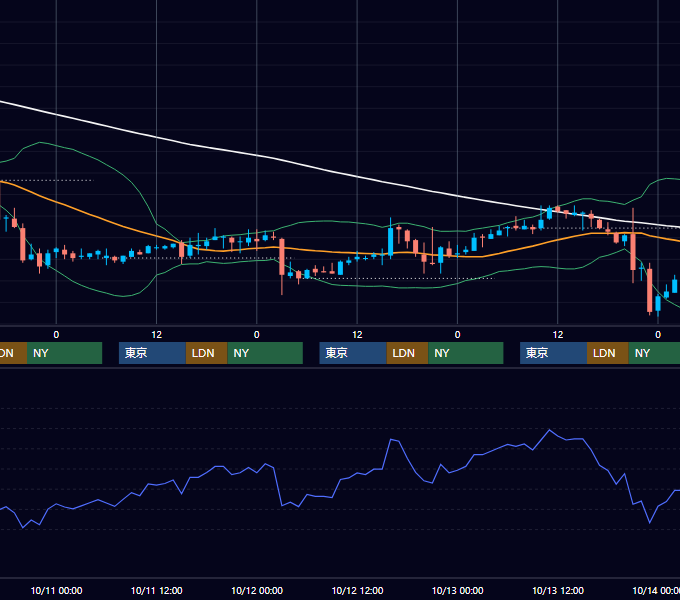Click the upper green Bollinger band peak near 10/11 00:00
680x600 pixels.
40,142
